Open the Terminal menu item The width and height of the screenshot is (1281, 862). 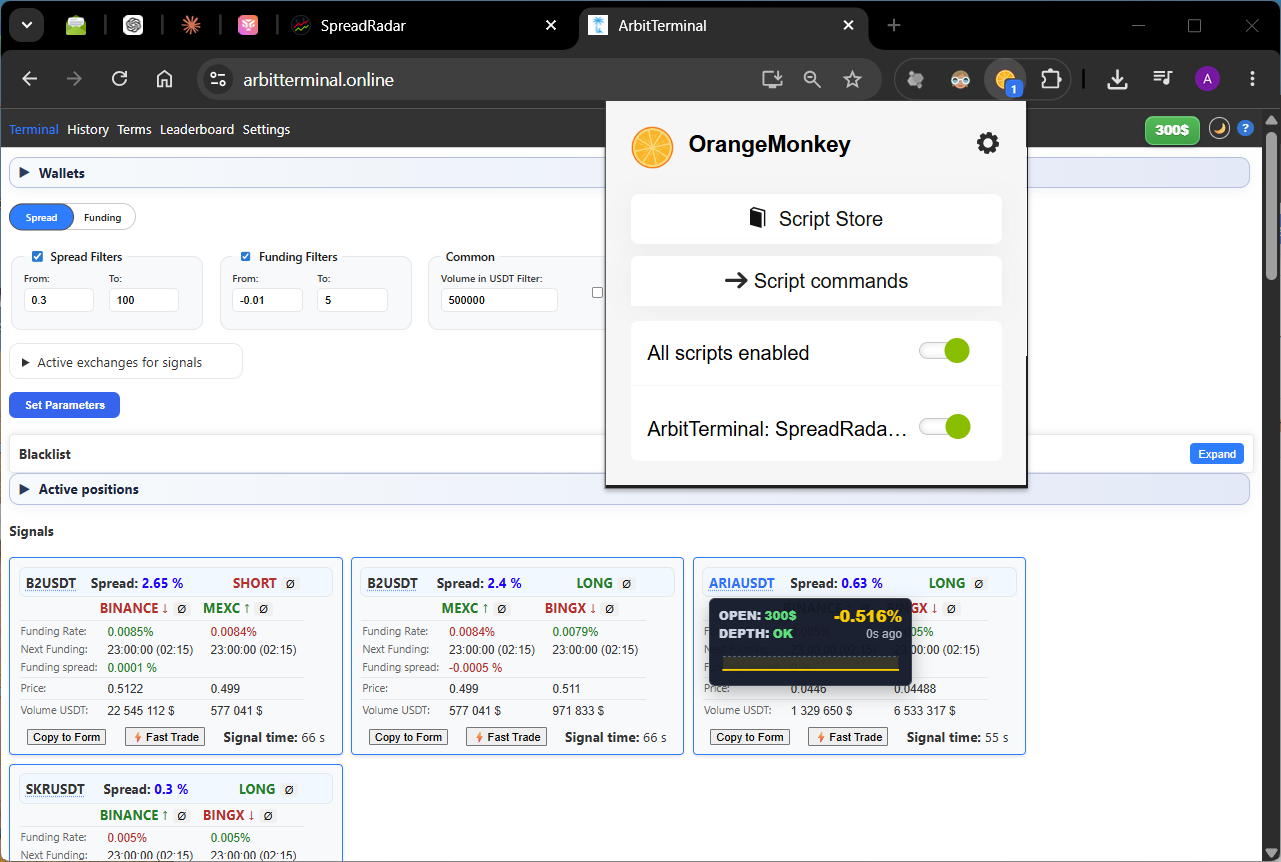coord(34,129)
